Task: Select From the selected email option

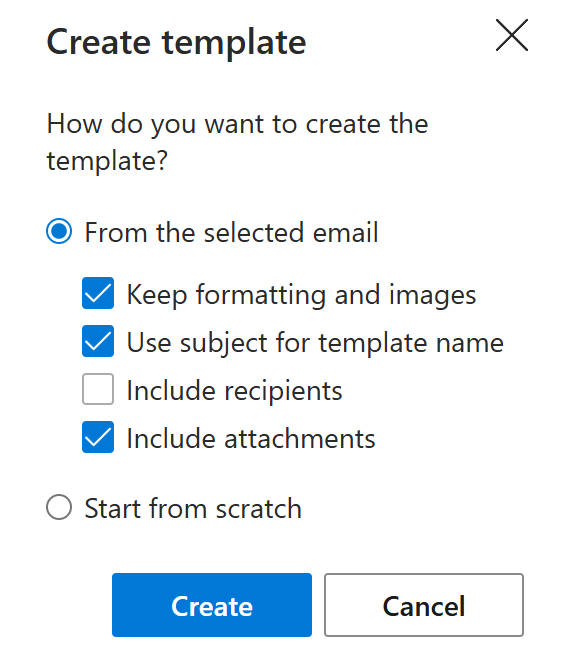Action: click(59, 231)
